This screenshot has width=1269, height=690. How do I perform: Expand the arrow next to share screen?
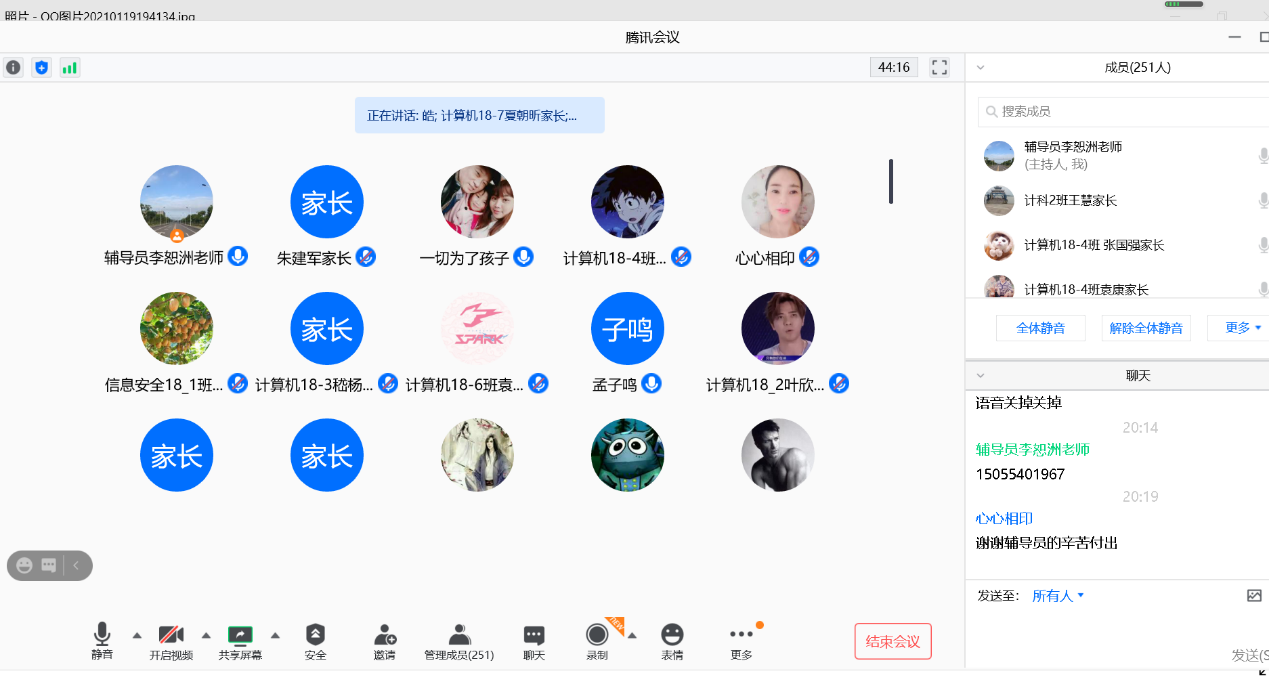[275, 635]
